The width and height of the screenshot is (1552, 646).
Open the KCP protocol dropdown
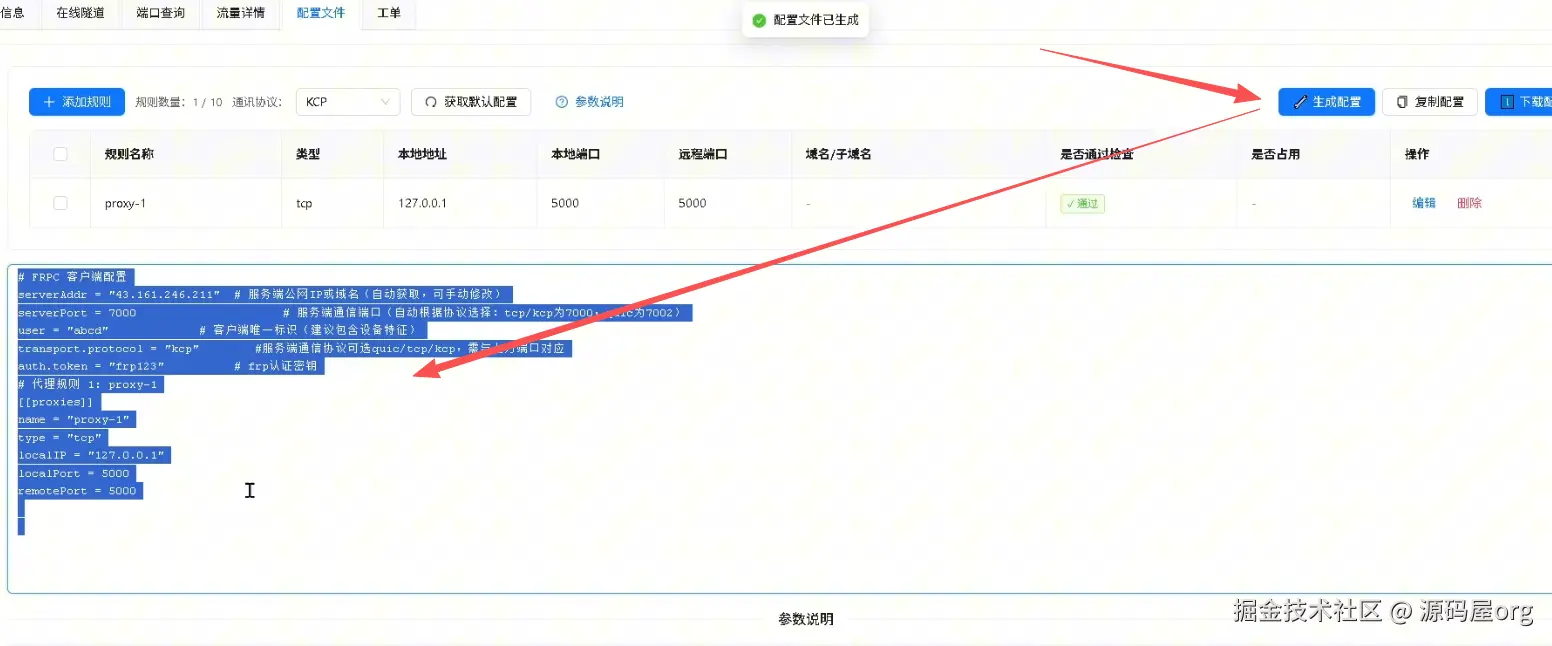(348, 102)
